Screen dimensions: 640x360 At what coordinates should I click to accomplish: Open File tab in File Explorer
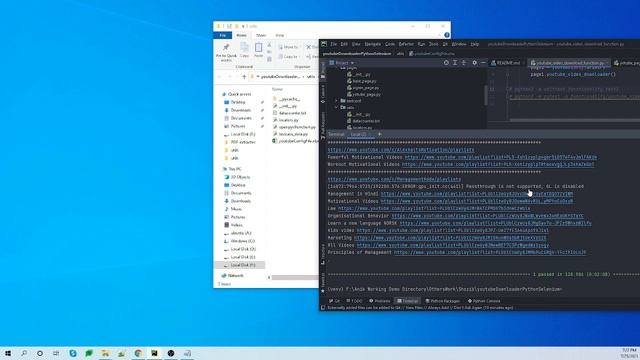[x=223, y=36]
